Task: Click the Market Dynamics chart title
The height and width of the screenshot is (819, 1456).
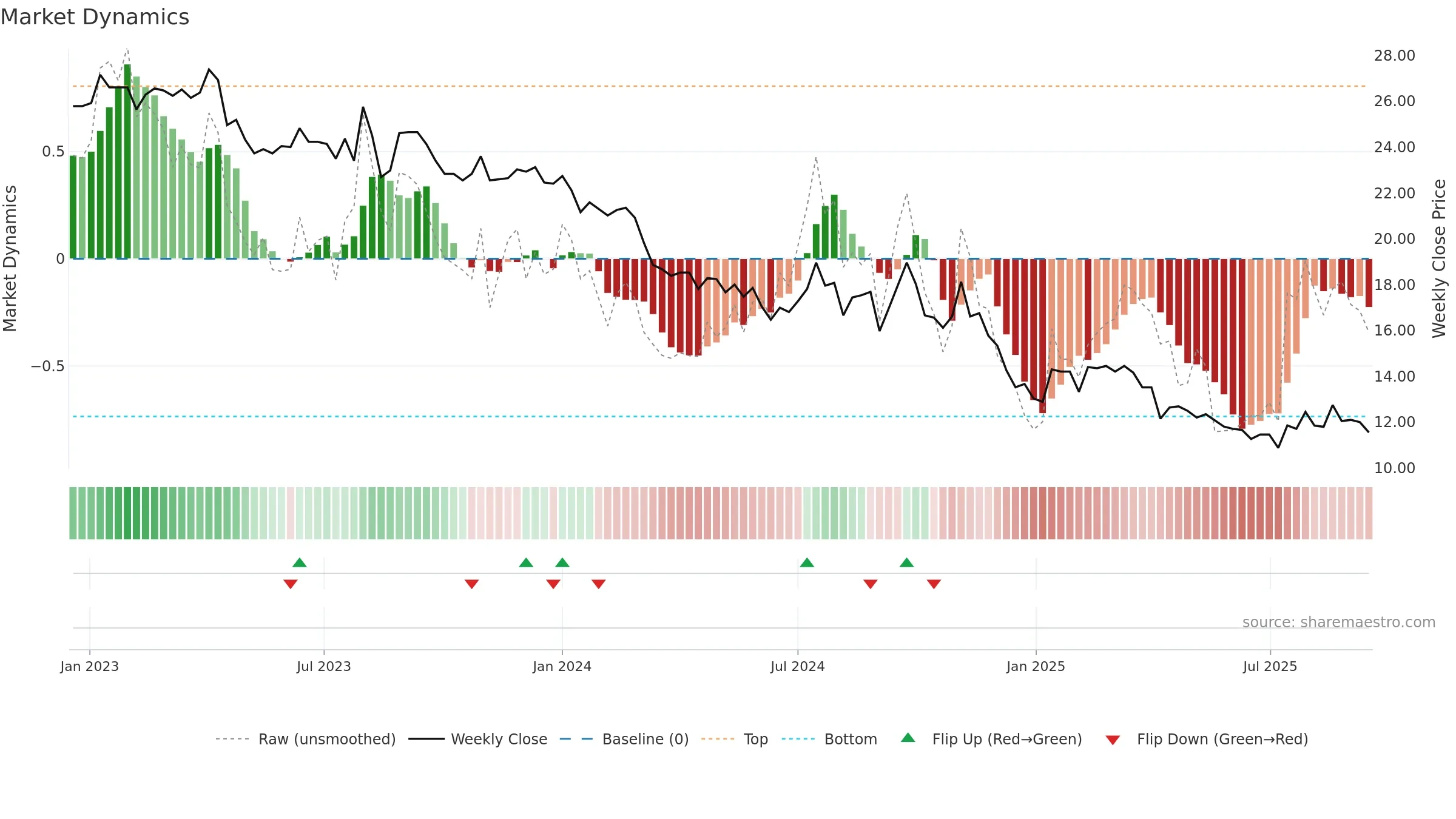Action: click(95, 17)
